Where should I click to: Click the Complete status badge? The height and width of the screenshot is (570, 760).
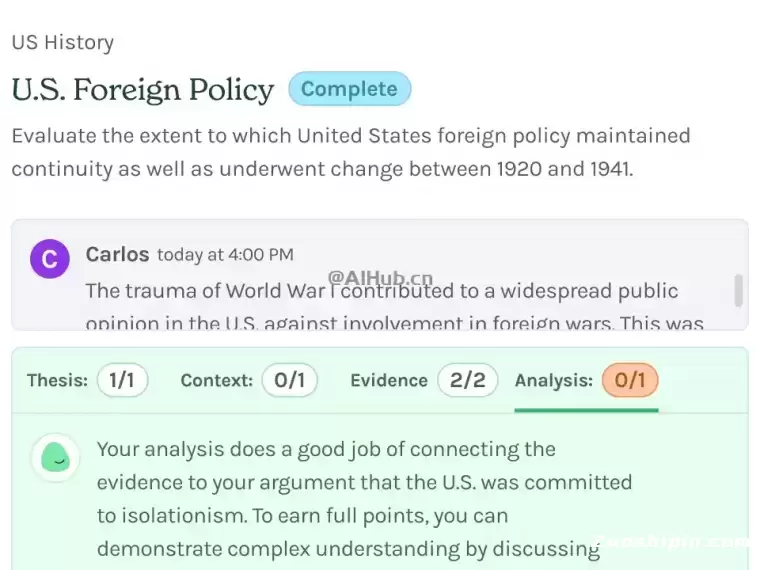click(x=349, y=89)
